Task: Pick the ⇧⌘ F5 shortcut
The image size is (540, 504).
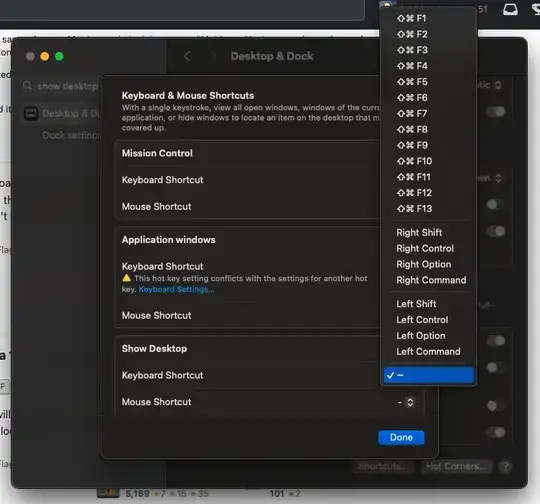Action: (429, 82)
